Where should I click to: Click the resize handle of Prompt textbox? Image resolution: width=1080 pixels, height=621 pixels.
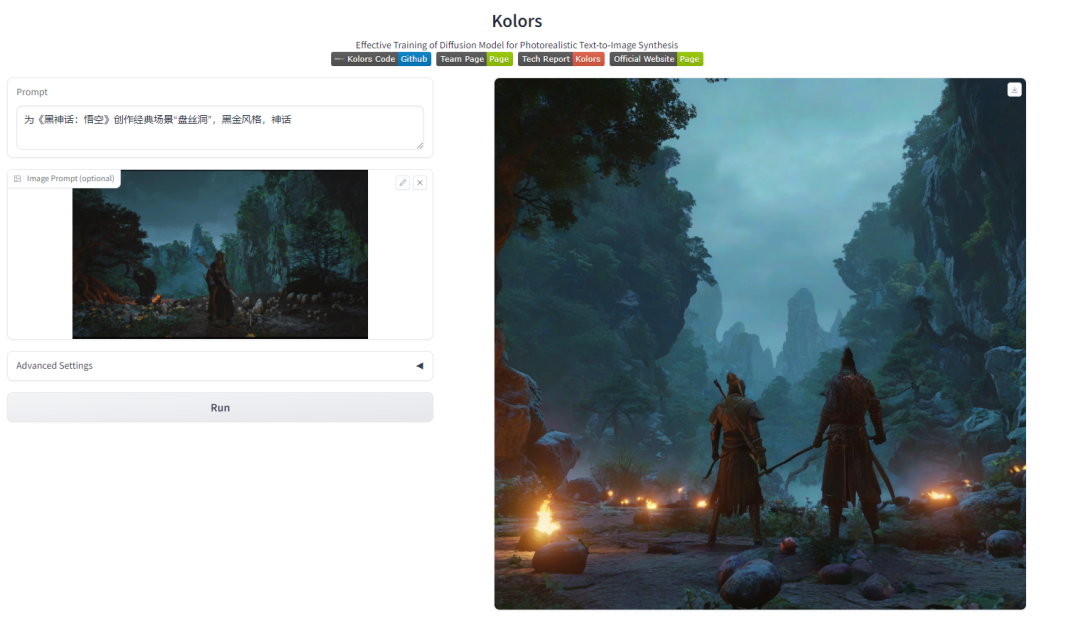coord(419,145)
